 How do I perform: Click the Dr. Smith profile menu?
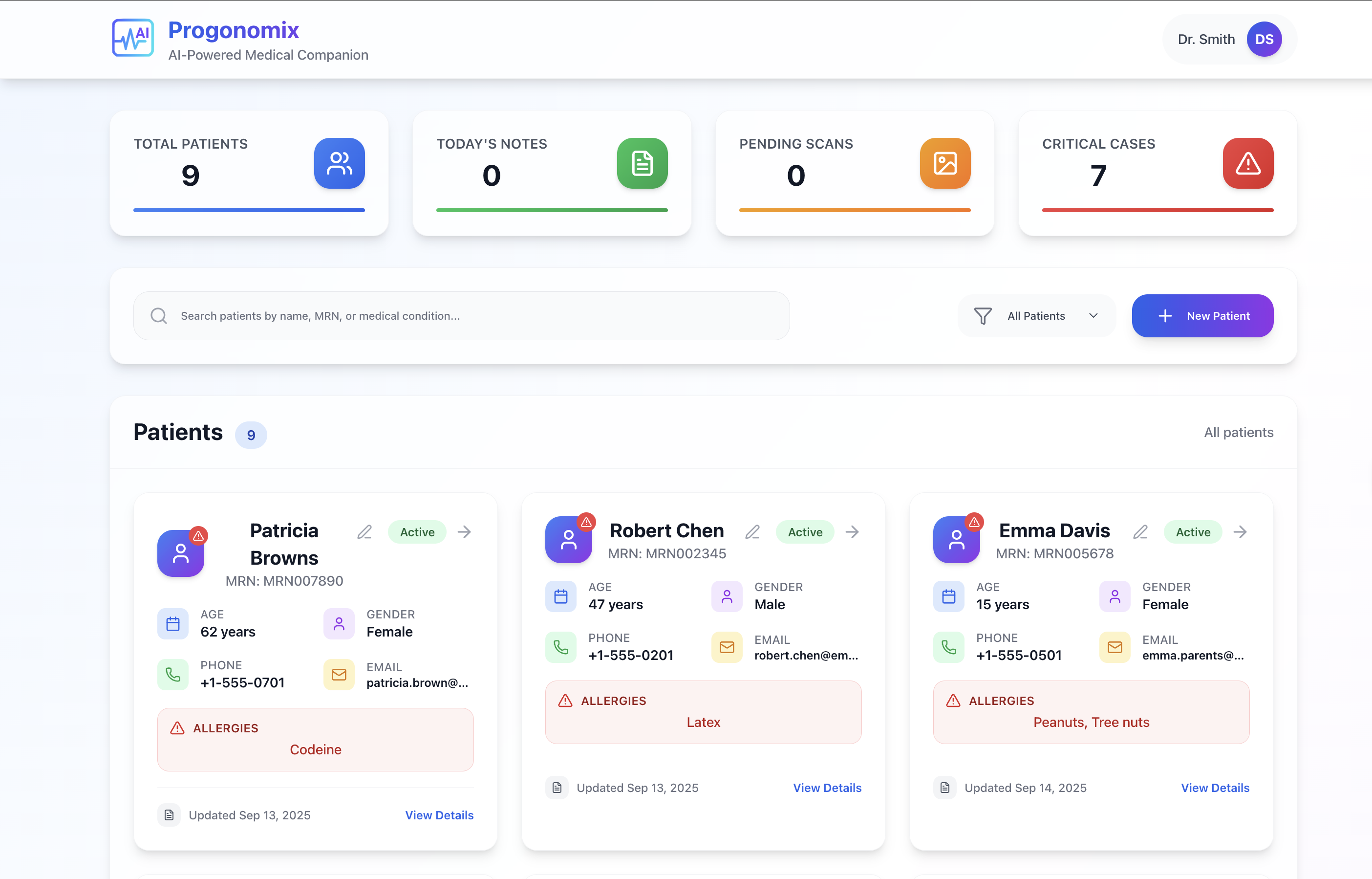1206,40
